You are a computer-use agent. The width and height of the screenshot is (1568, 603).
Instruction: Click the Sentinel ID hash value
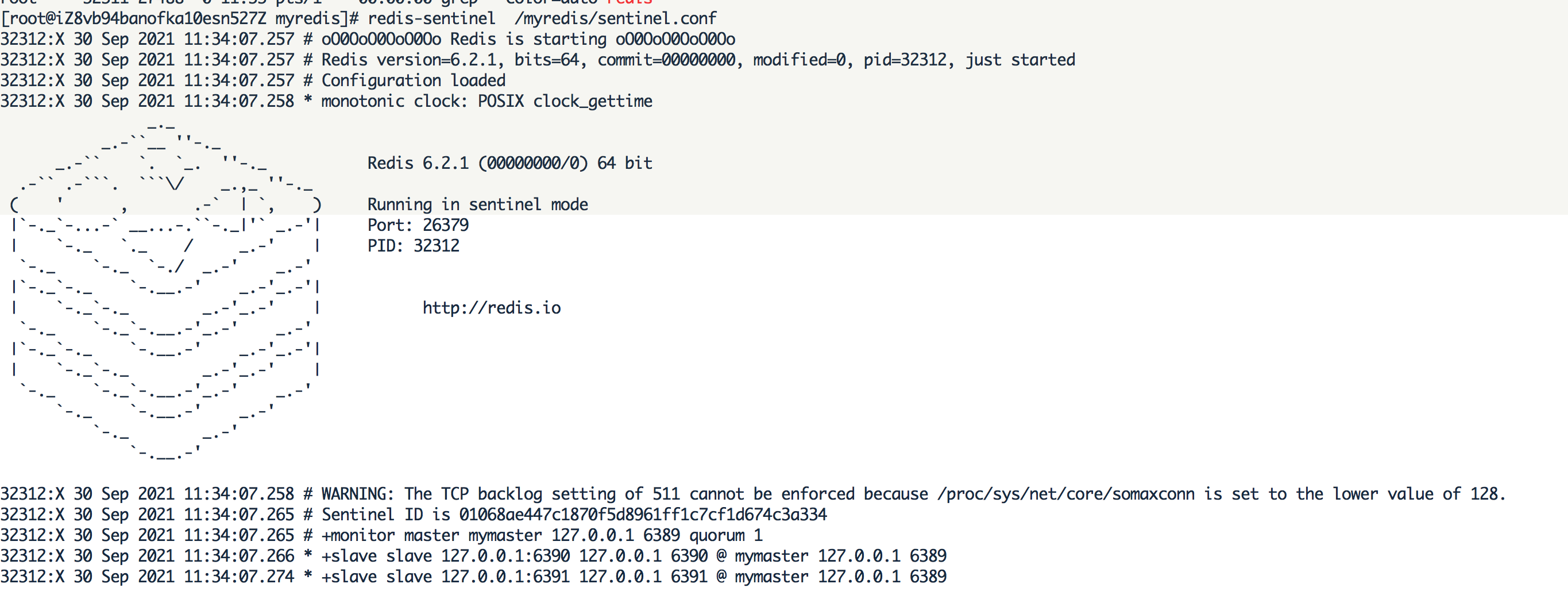pyautogui.click(x=643, y=515)
